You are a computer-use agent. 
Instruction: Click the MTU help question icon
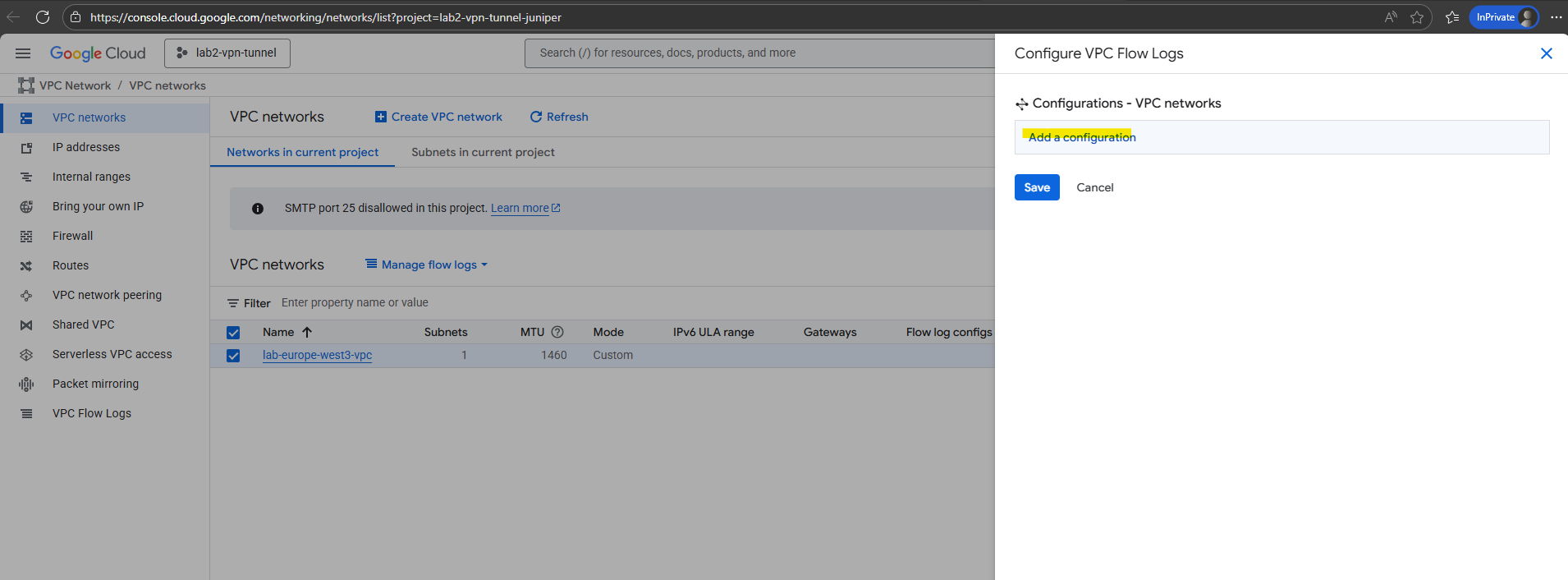[x=557, y=332]
